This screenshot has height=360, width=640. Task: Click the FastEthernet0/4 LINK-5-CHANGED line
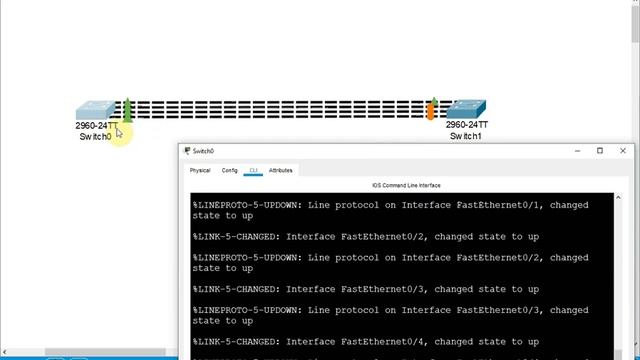366,342
